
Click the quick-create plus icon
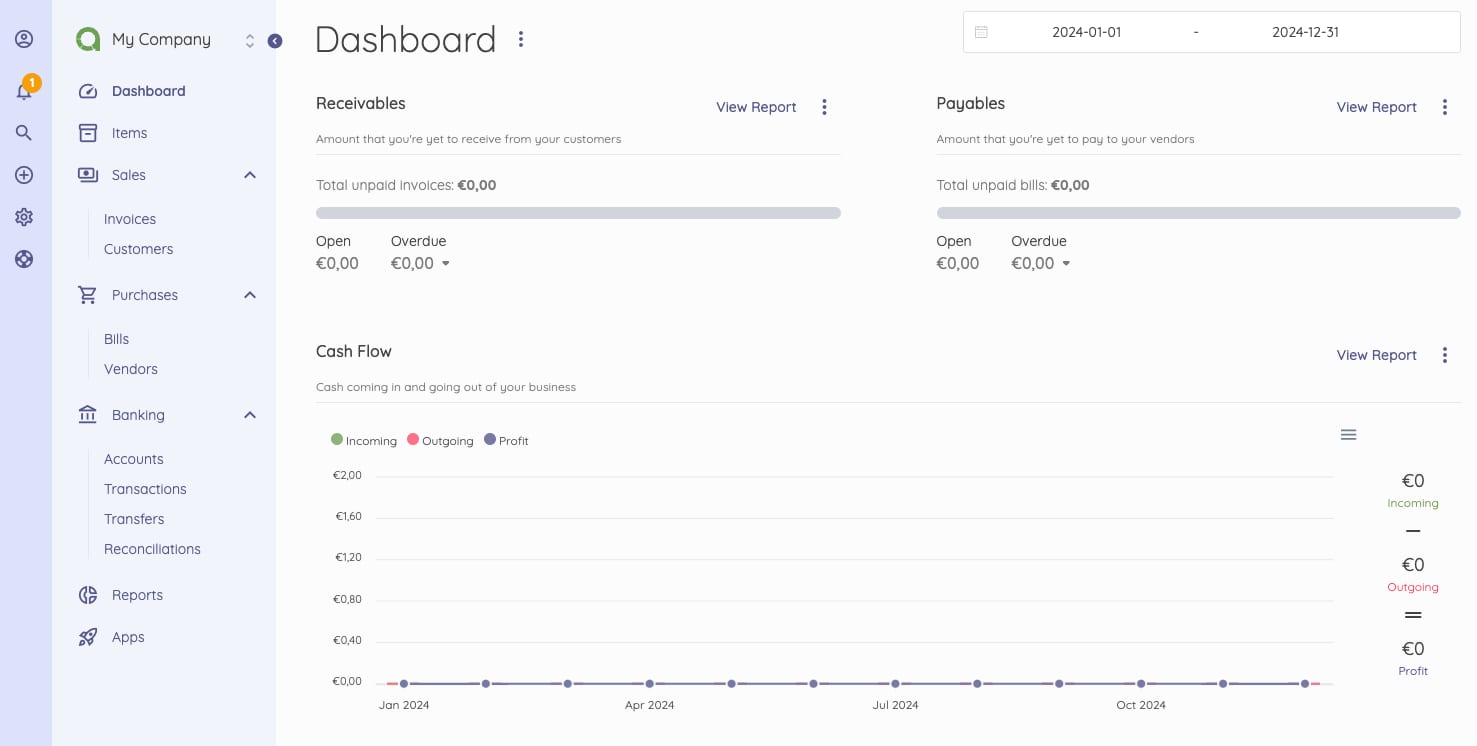point(23,174)
